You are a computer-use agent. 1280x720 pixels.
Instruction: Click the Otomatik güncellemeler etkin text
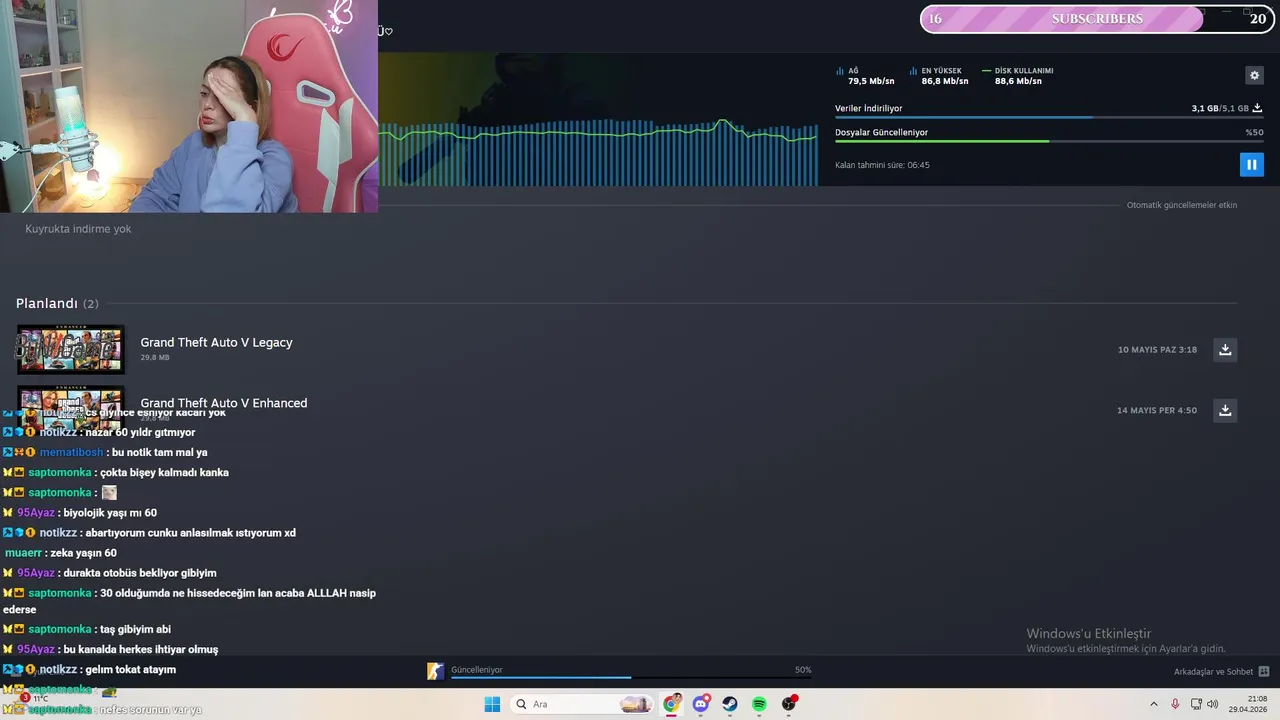[x=1182, y=205]
